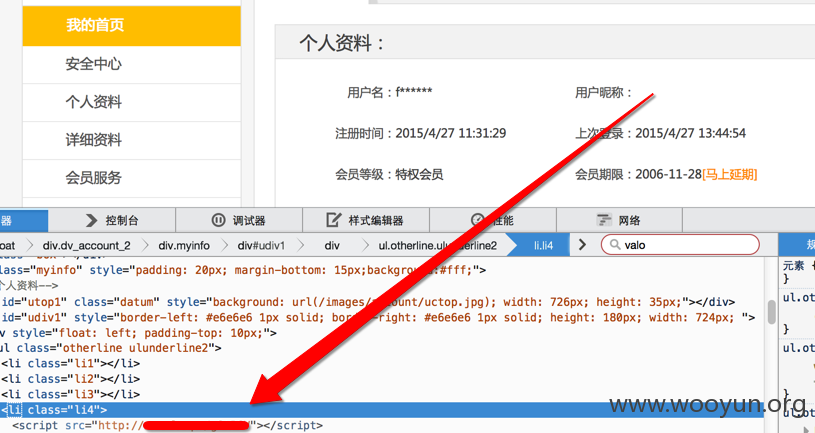Screen dimensions: 815x433
Task: Switch to the 调试器 devtools tab
Action: pos(239,220)
